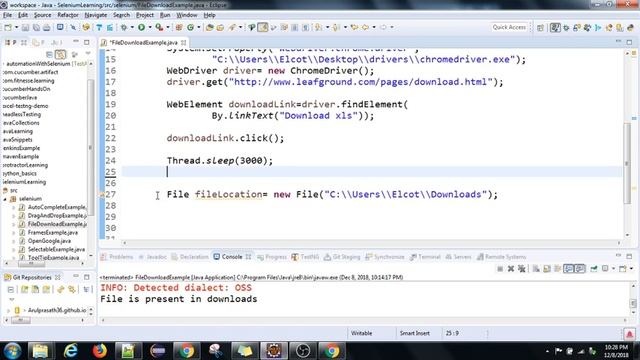The height and width of the screenshot is (360, 640).
Task: Click the Open Type toolbar icon
Action: [209, 27]
